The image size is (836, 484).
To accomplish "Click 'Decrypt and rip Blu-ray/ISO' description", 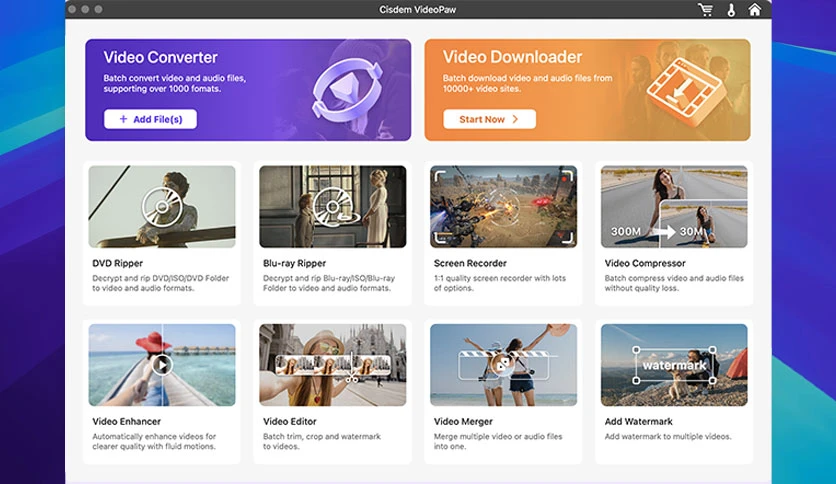I will (x=329, y=283).
